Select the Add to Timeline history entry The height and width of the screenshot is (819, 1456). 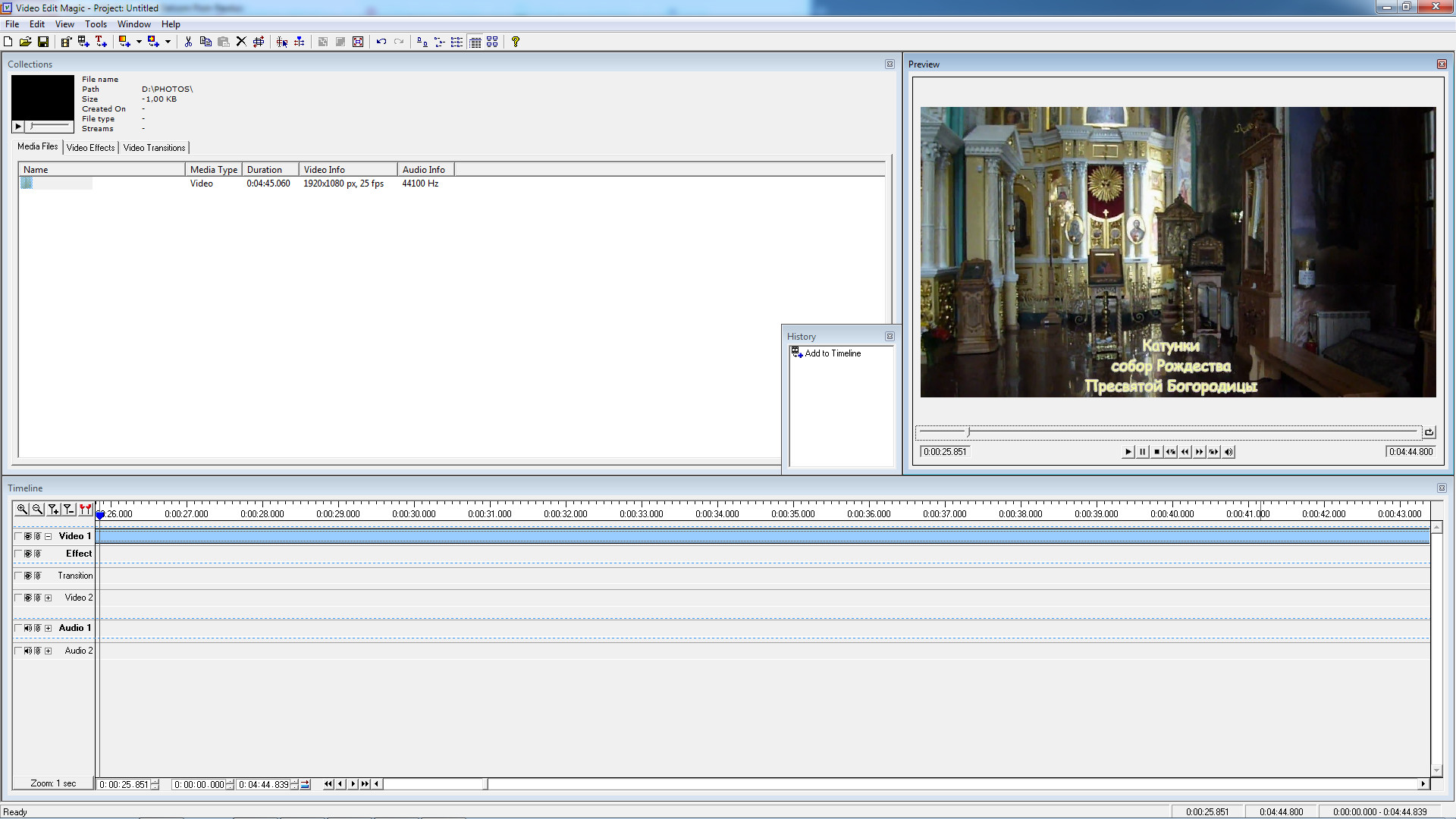[x=833, y=353]
